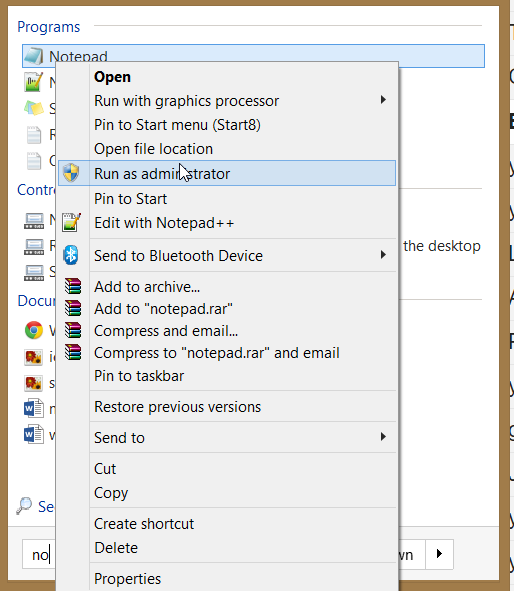Click the Chrome document result icon
This screenshot has height=591, width=514.
34,330
